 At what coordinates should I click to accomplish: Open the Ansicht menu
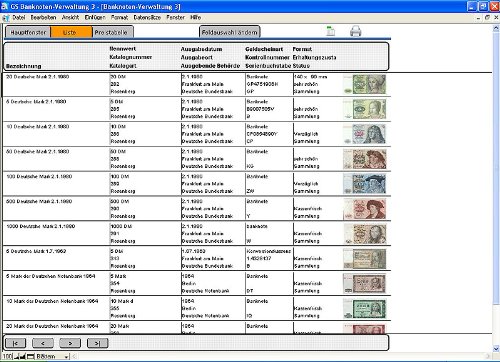[70, 17]
